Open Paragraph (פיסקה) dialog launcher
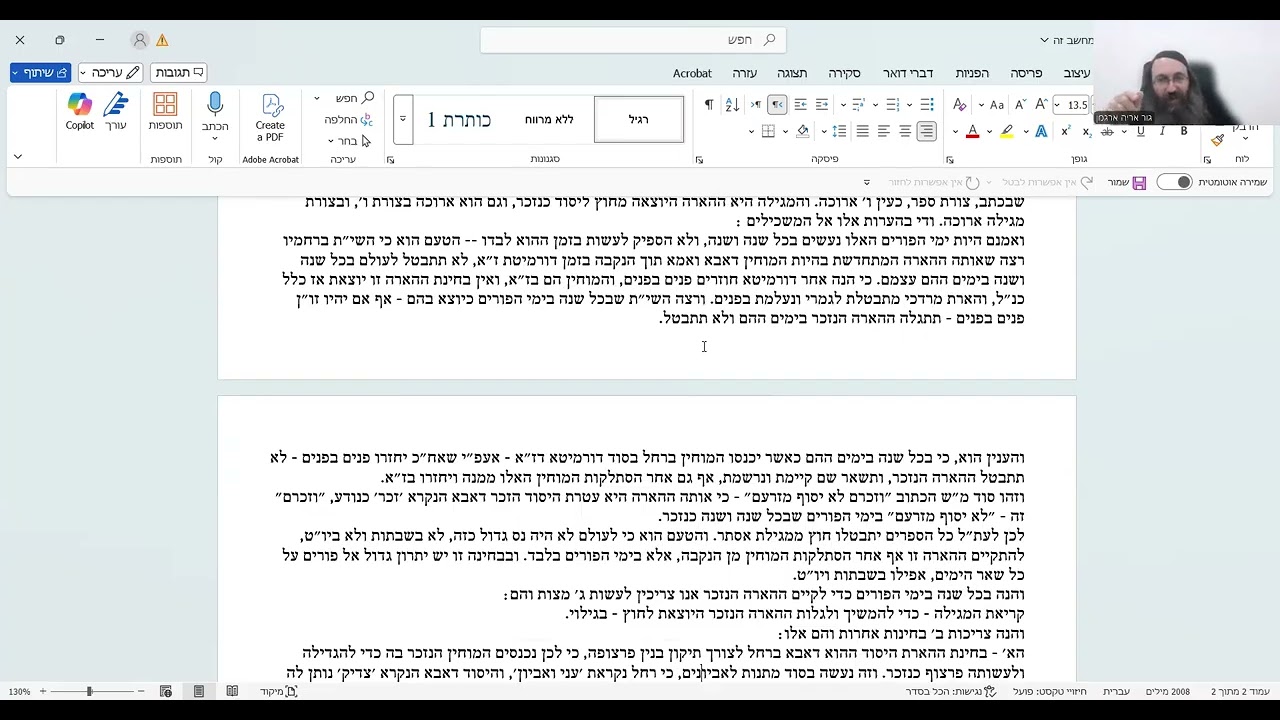The width and height of the screenshot is (1280, 720). click(699, 159)
